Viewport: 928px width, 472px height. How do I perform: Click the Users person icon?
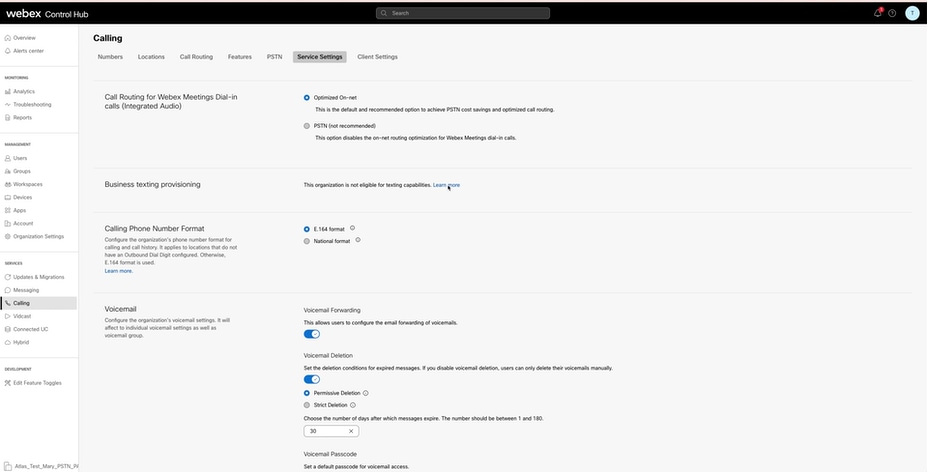point(8,159)
